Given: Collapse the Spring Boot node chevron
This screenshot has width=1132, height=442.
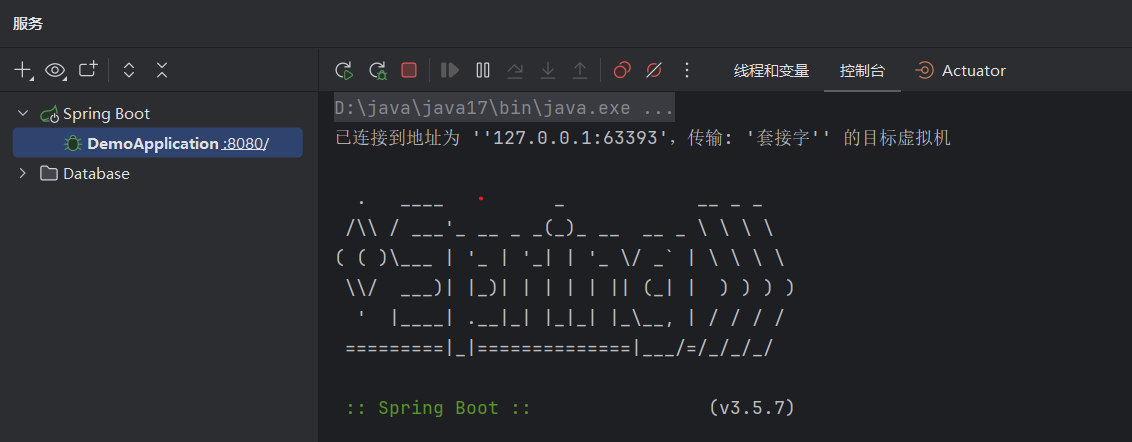Looking at the screenshot, I should [x=23, y=113].
